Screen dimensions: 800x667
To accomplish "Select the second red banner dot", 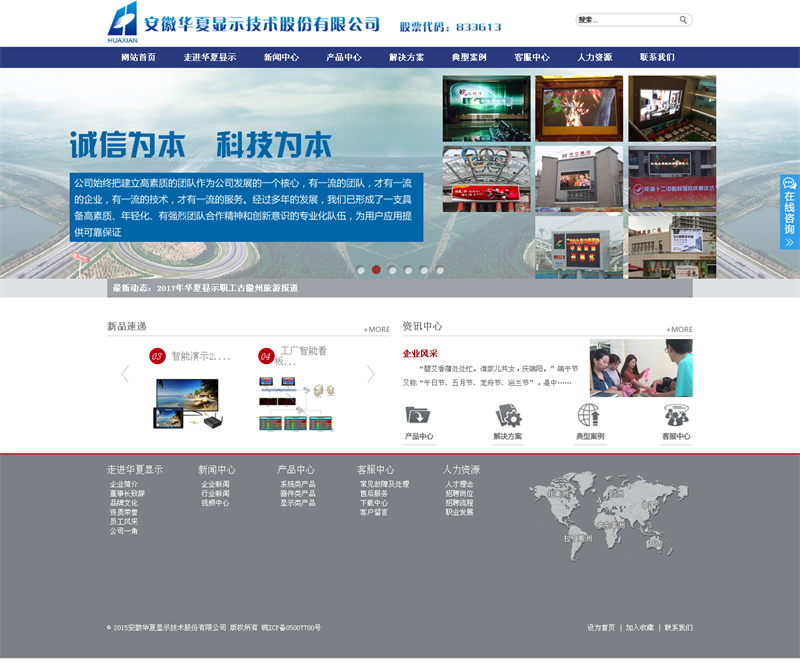I will tap(376, 270).
